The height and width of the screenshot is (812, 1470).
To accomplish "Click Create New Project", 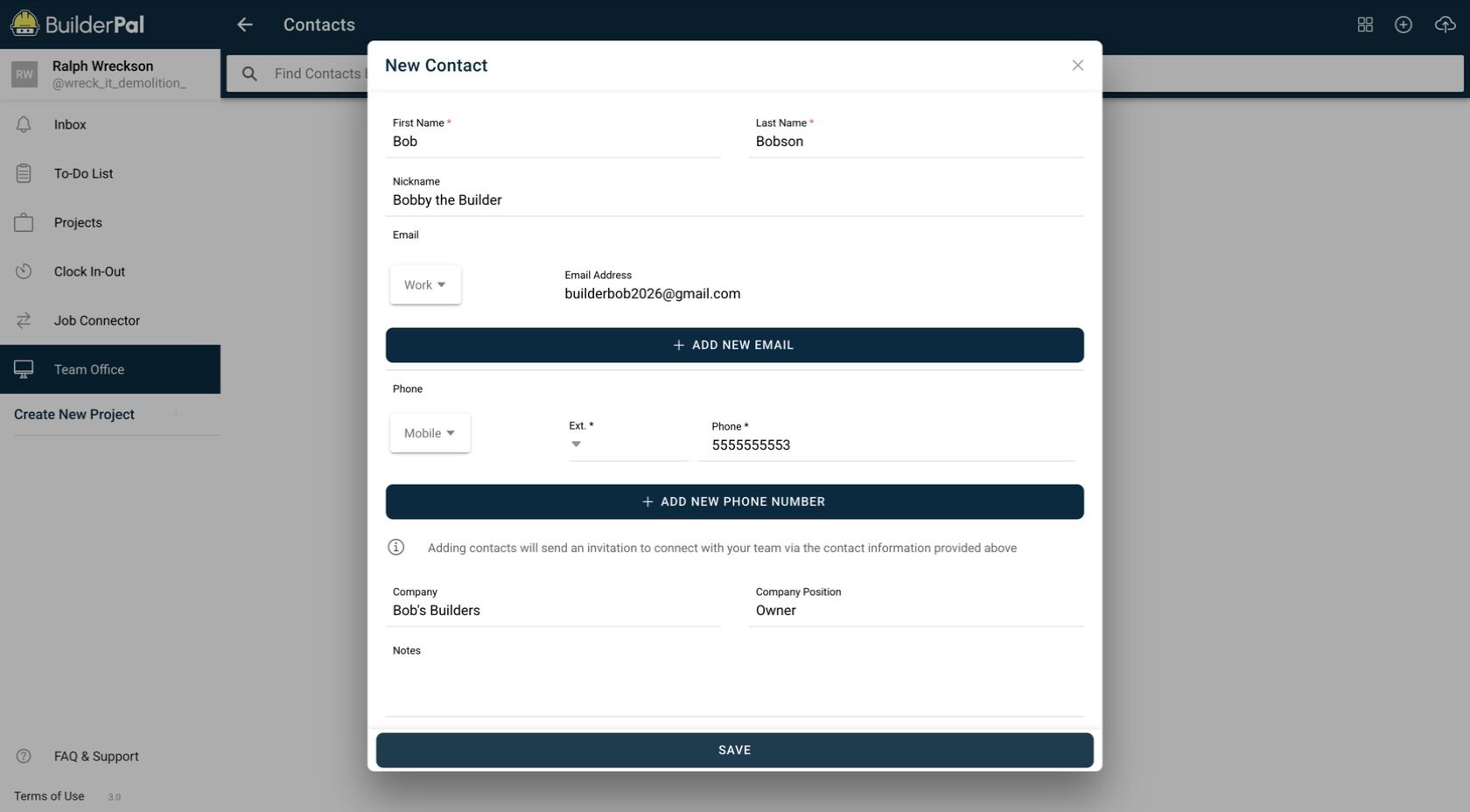I will tap(74, 415).
